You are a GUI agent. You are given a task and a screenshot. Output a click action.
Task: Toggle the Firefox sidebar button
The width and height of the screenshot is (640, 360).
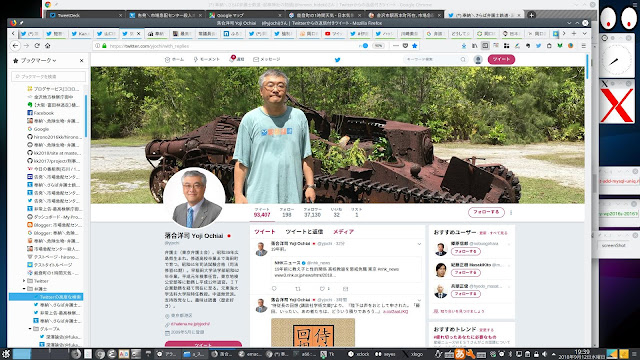[x=485, y=46]
